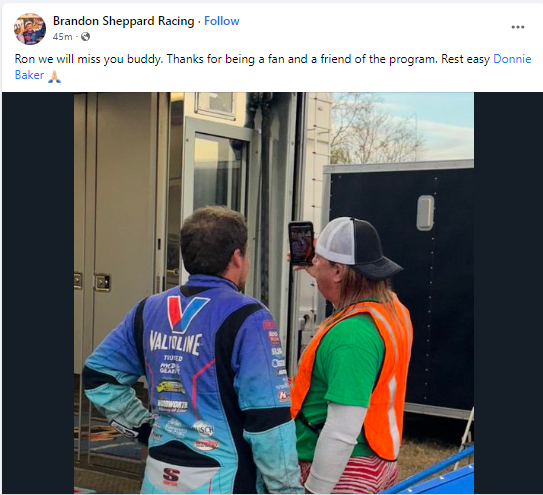The height and width of the screenshot is (495, 543).
Task: Click the 45m post timestamp
Action: (x=62, y=36)
